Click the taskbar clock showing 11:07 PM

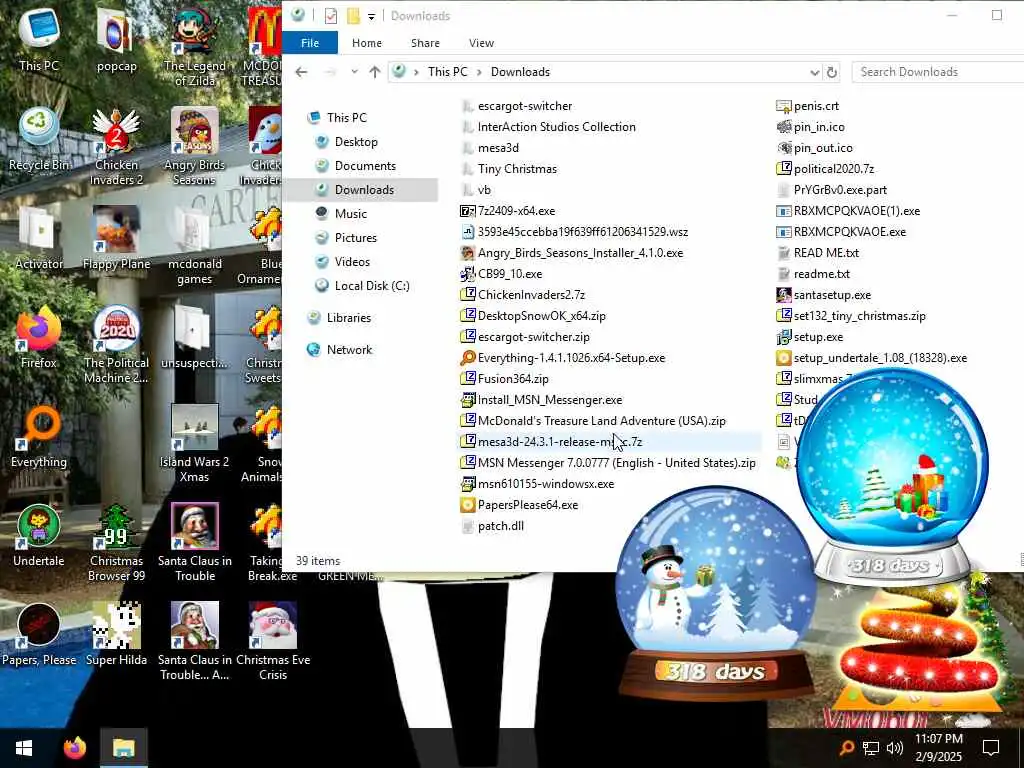pos(938,748)
